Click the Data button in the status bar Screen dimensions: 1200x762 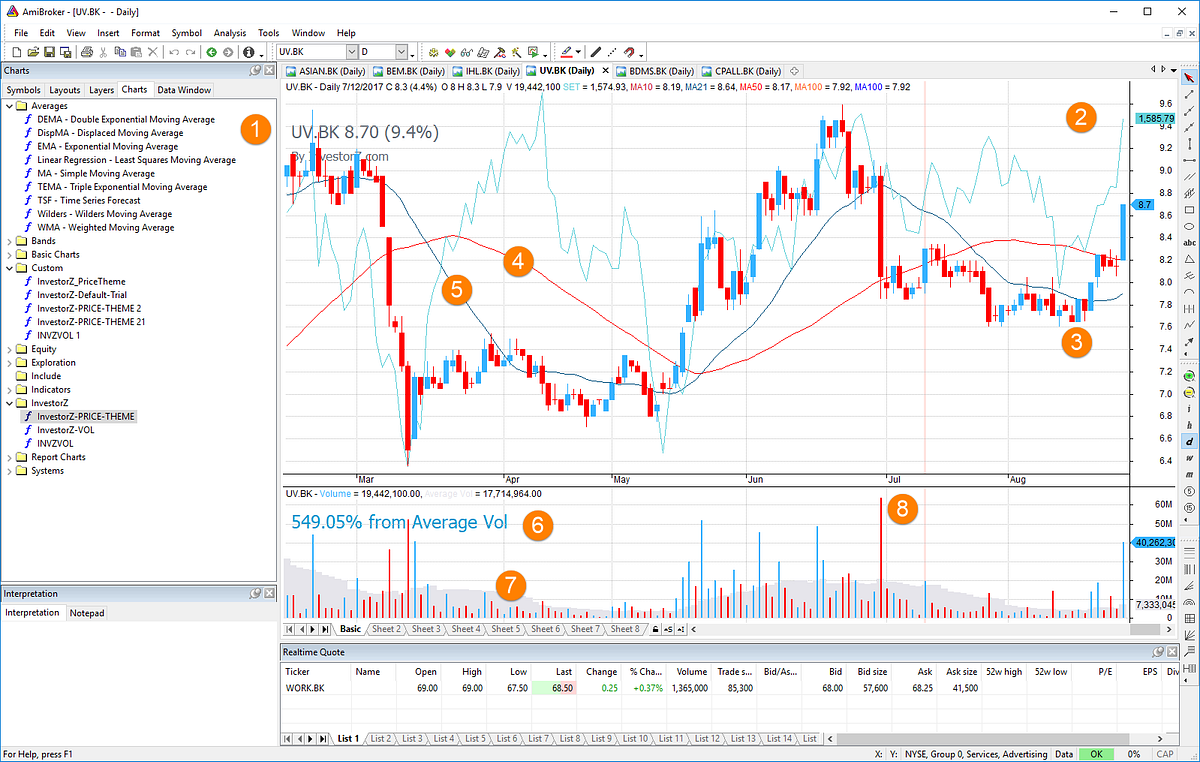coord(1064,754)
